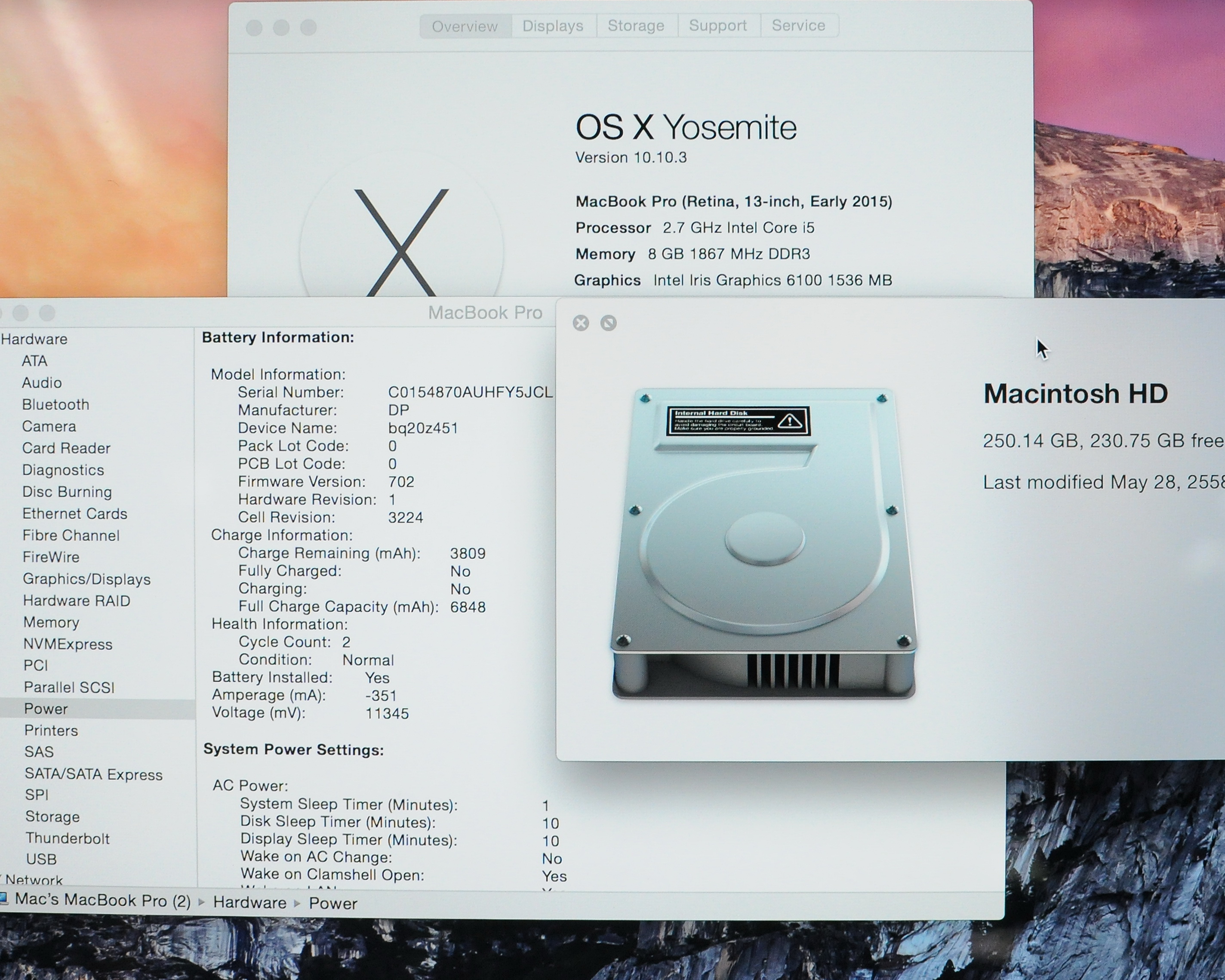Switch to the Displays tab
Viewport: 1225px width, 980px height.
(553, 26)
